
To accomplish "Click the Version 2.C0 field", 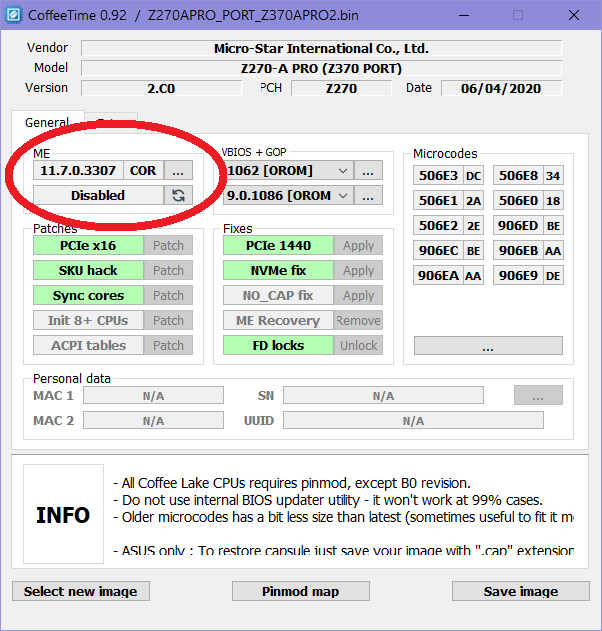I will pos(161,88).
